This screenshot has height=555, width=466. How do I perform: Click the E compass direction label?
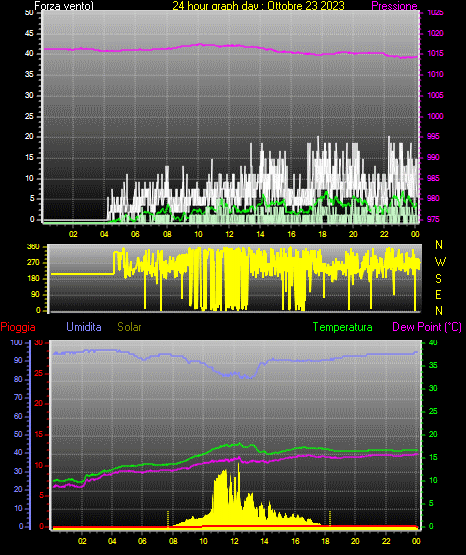pyautogui.click(x=438, y=294)
